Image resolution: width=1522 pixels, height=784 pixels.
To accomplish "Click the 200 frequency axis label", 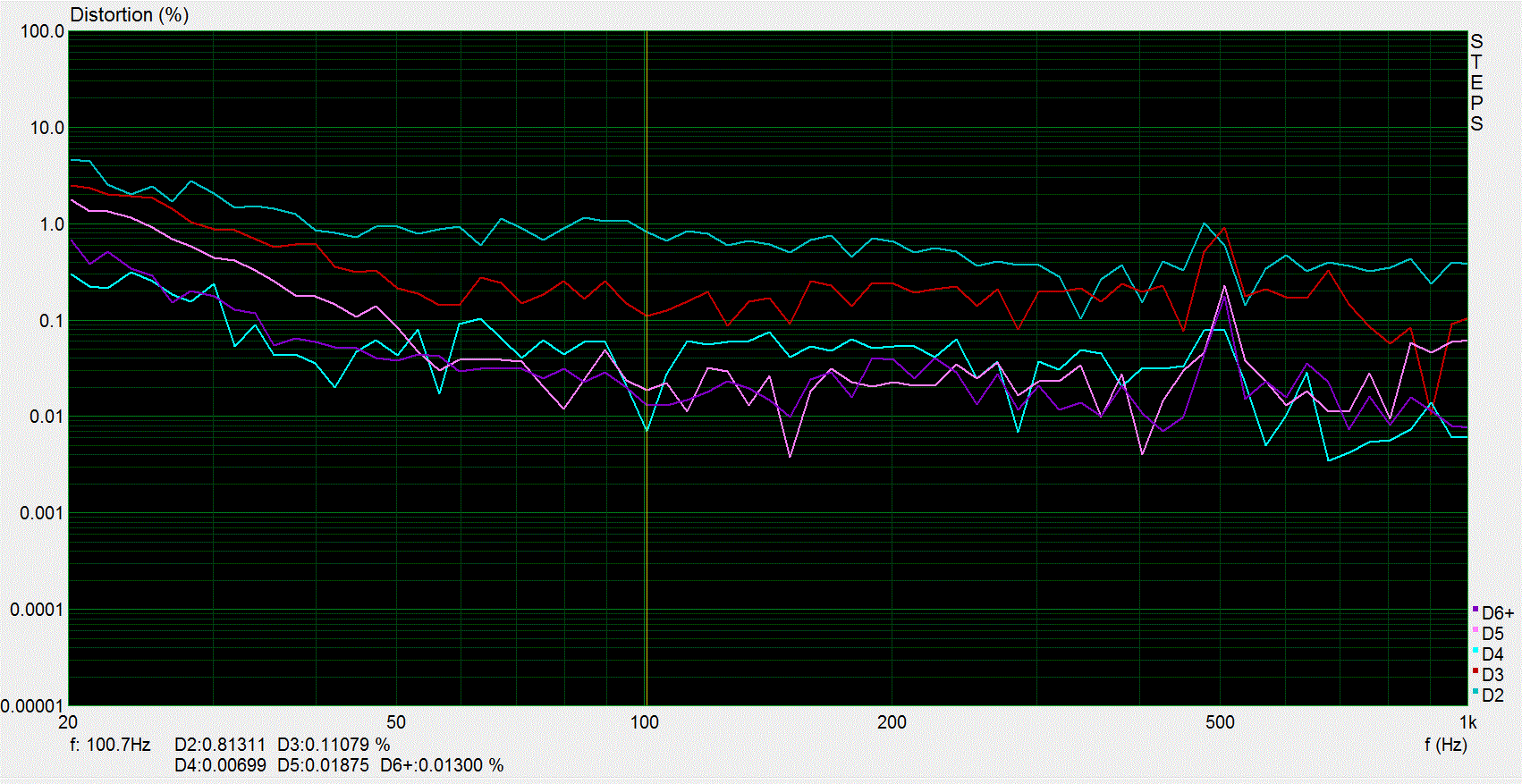I will click(892, 722).
